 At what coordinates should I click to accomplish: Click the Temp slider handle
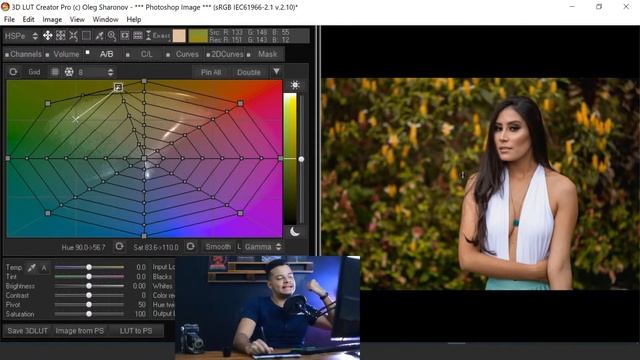tap(89, 267)
